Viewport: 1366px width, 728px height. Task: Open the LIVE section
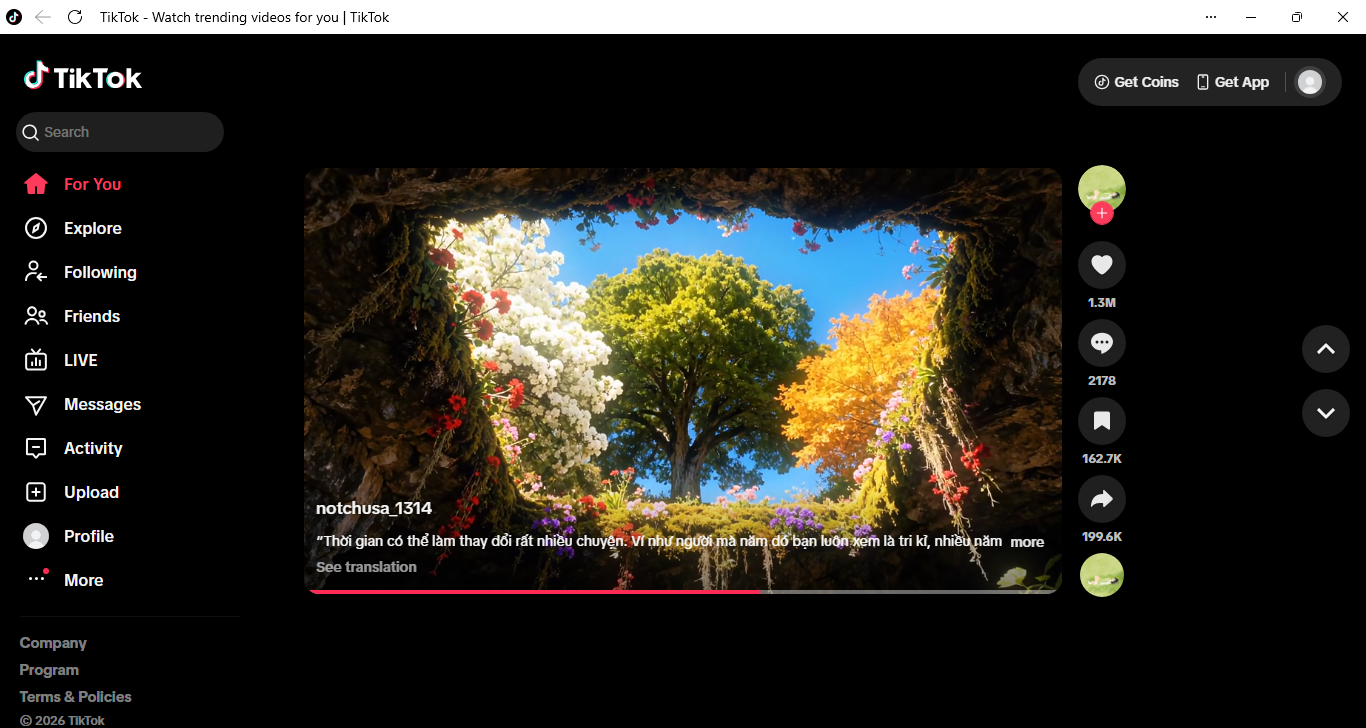[80, 360]
